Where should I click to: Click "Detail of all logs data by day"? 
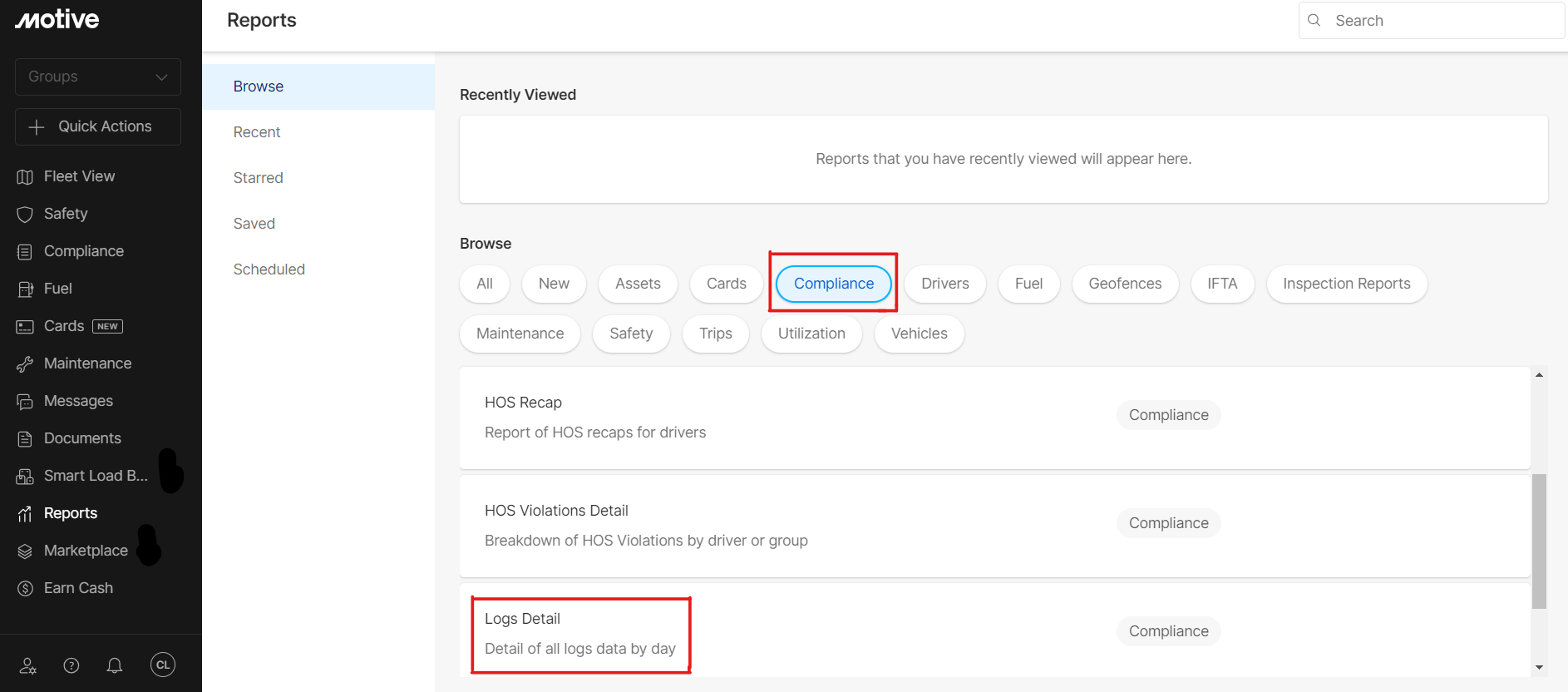(x=580, y=649)
